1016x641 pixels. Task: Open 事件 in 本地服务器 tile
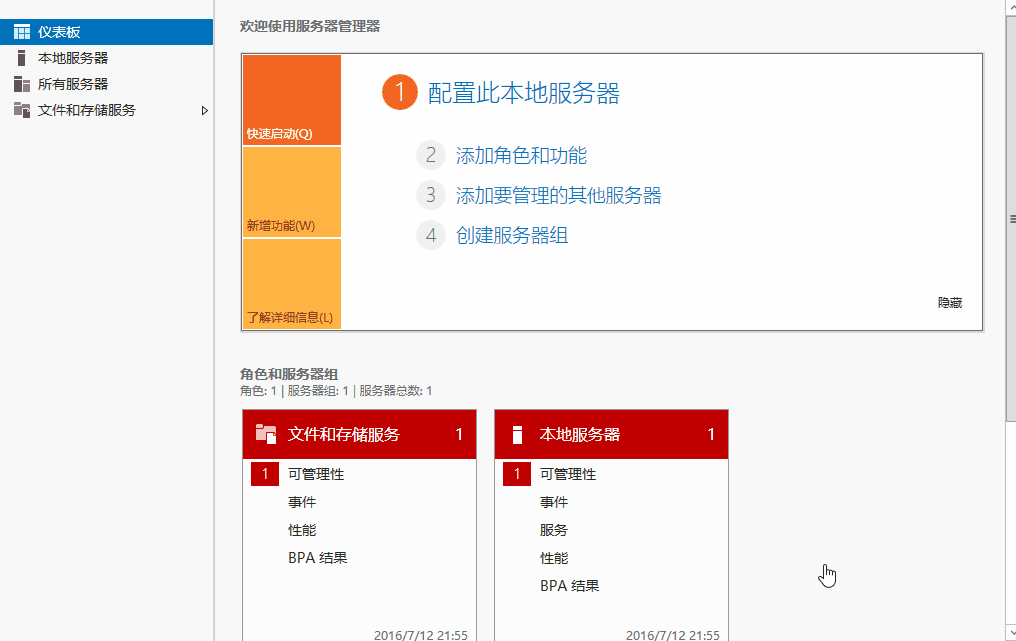click(x=554, y=502)
